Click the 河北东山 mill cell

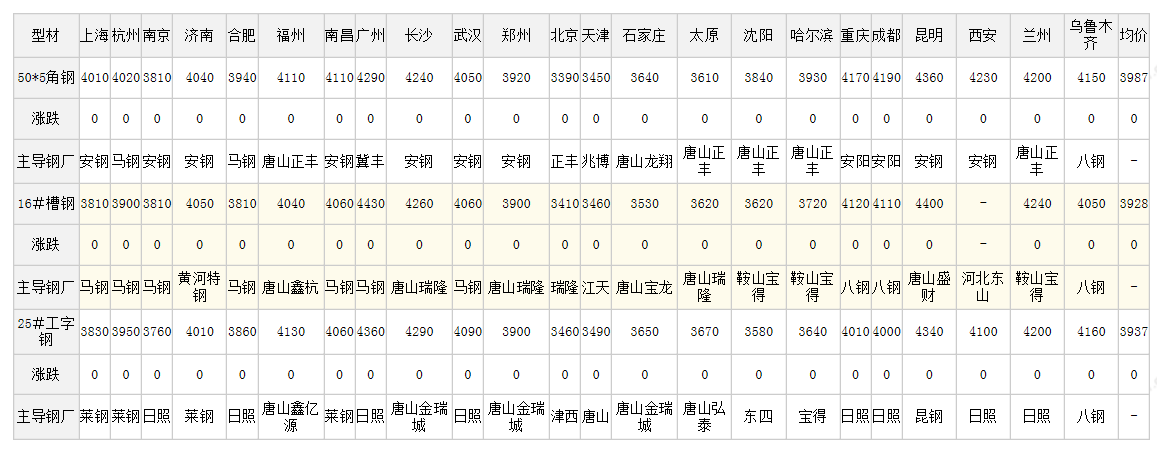pyautogui.click(x=982, y=287)
